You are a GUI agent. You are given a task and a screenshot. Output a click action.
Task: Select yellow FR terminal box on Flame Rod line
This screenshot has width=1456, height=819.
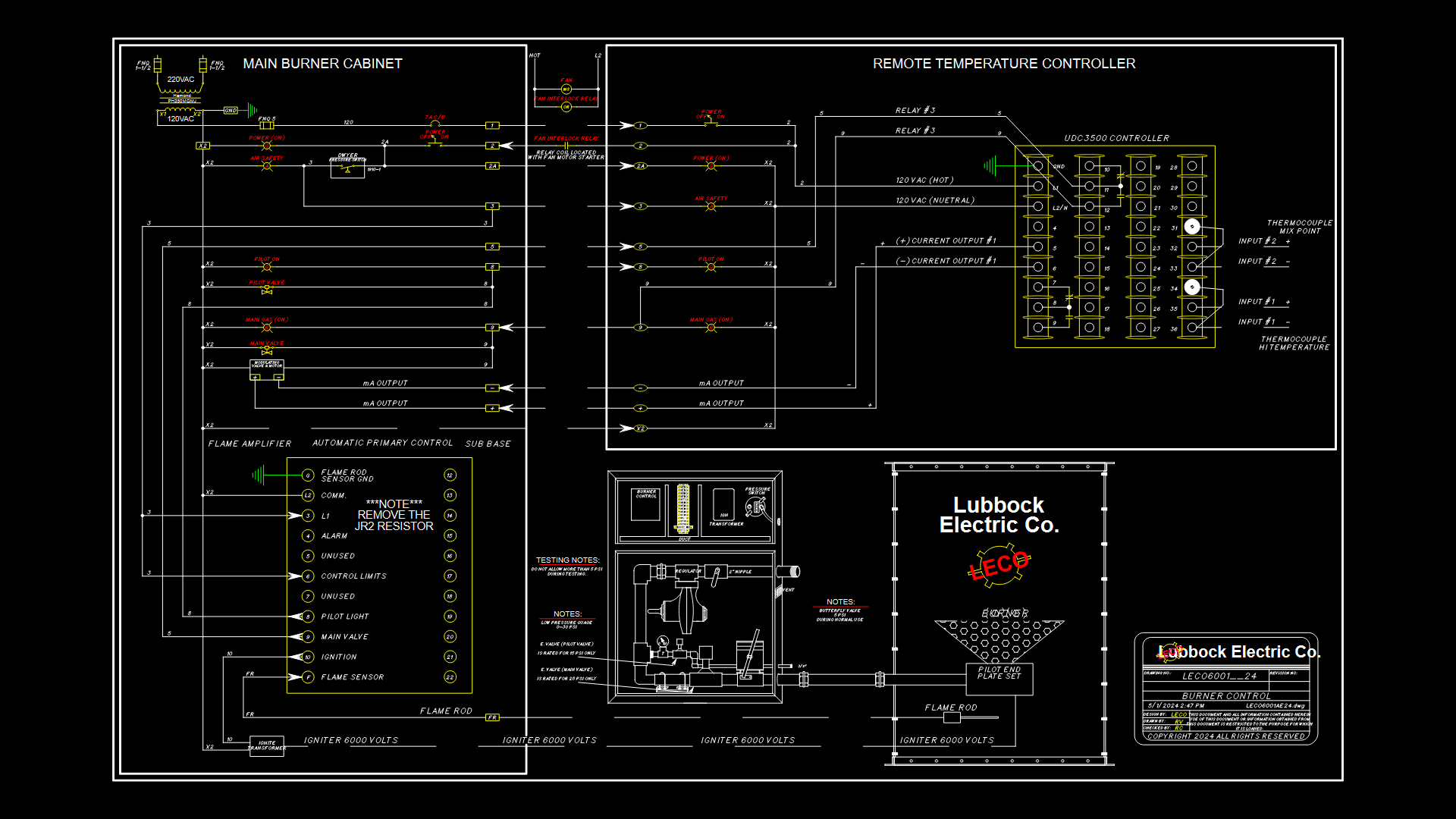coord(493,717)
